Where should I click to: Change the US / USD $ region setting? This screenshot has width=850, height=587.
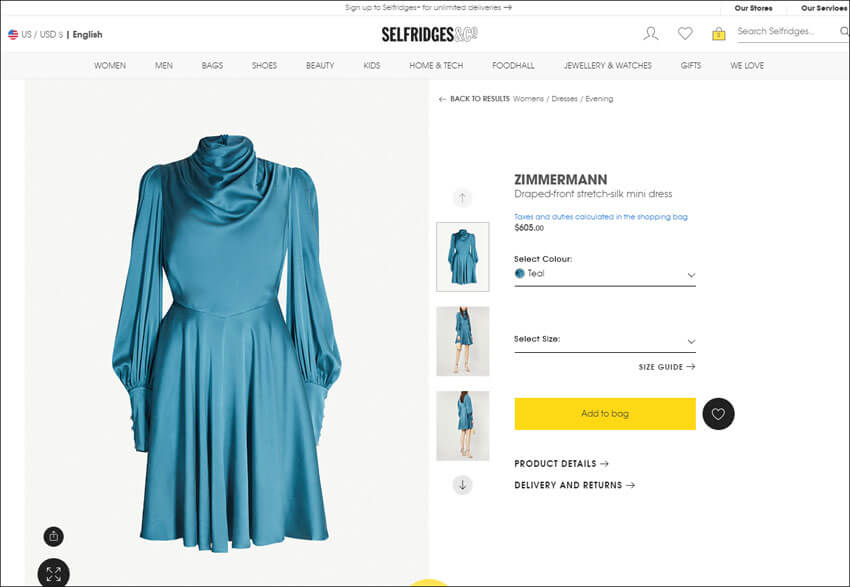[x=42, y=35]
